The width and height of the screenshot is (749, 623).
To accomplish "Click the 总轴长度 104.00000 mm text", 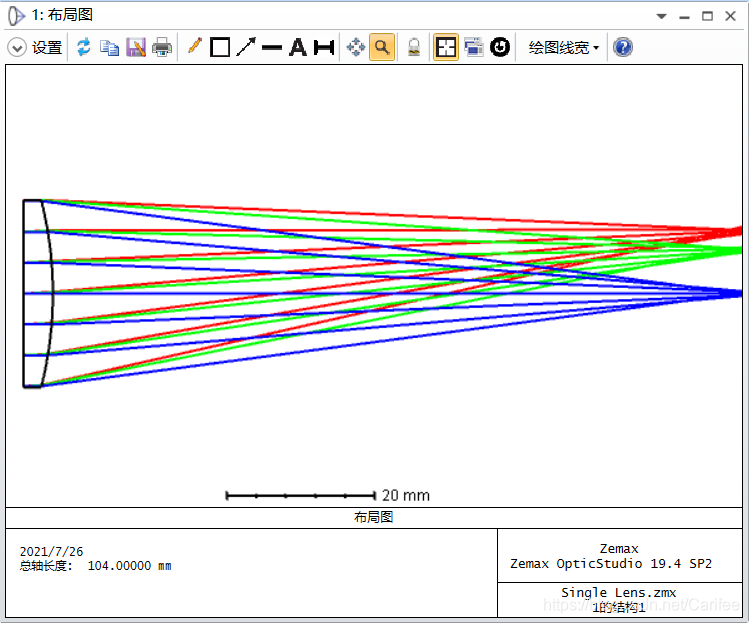I will (95, 566).
